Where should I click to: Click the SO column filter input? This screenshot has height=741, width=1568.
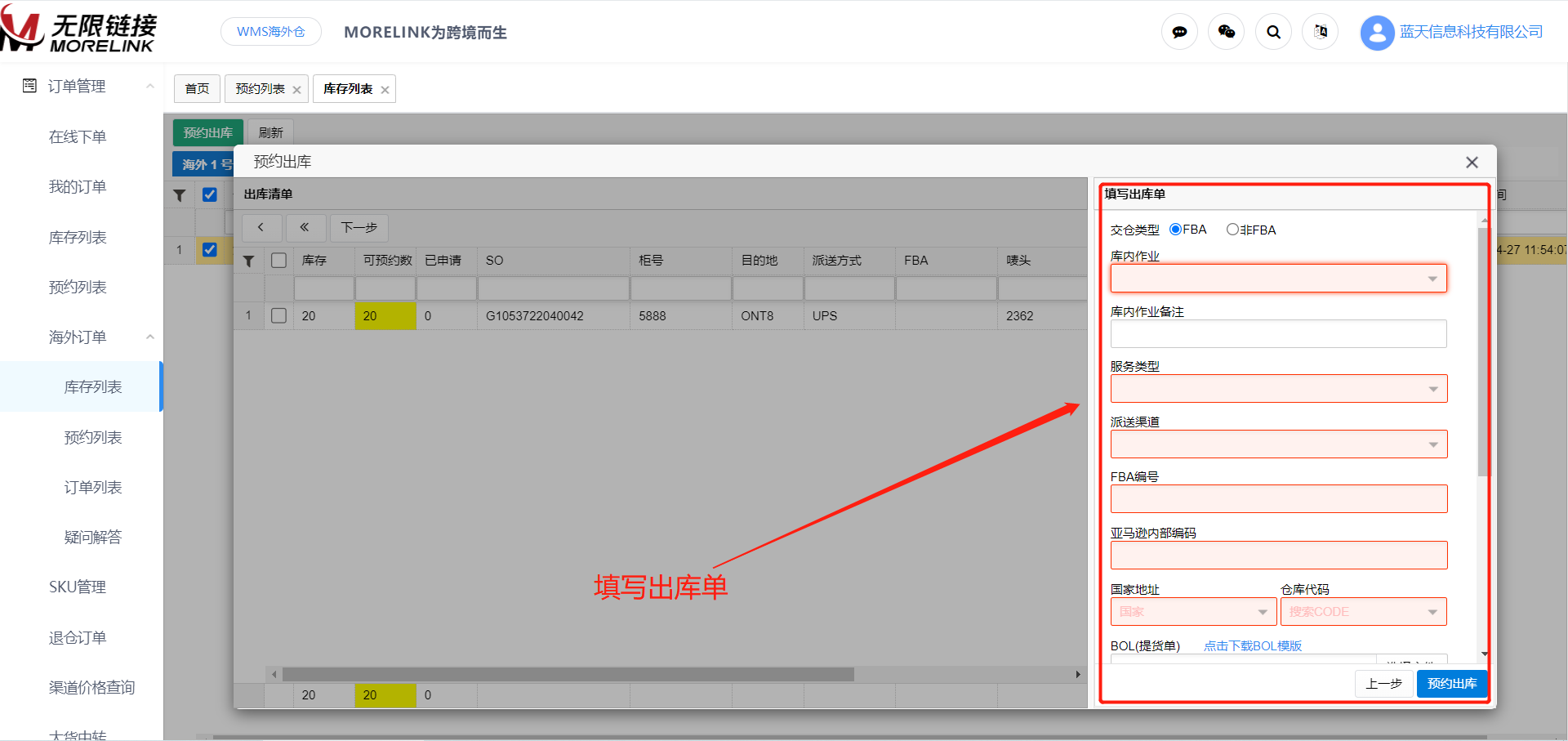[554, 288]
